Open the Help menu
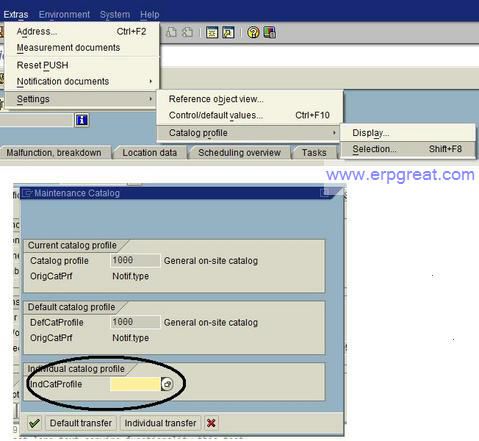 click(x=150, y=15)
